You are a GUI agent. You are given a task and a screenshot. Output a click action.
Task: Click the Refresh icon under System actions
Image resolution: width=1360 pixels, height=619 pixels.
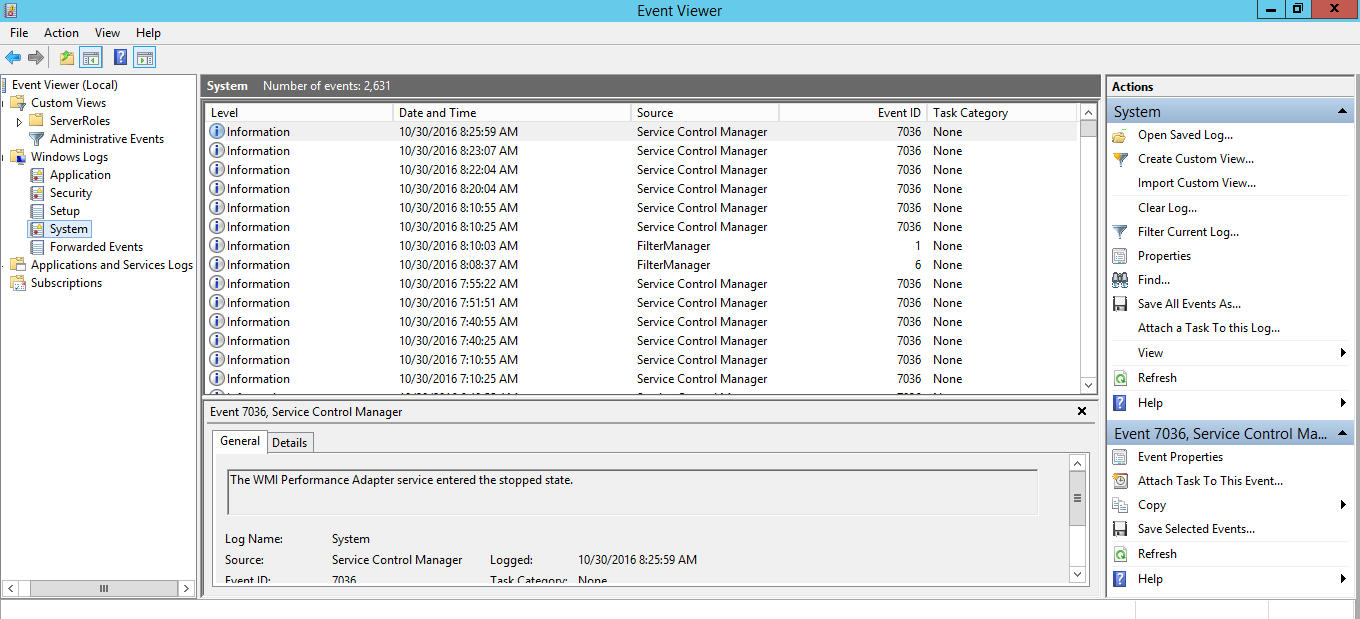pyautogui.click(x=1120, y=377)
